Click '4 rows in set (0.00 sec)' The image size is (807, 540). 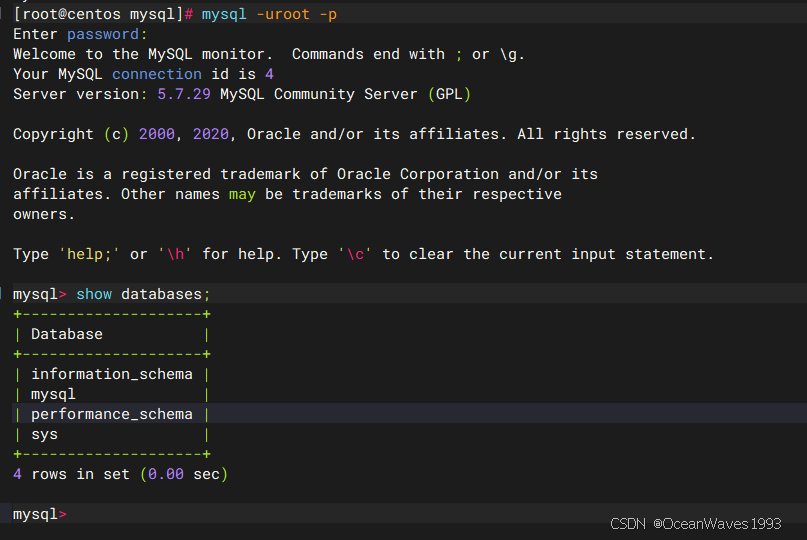point(120,474)
